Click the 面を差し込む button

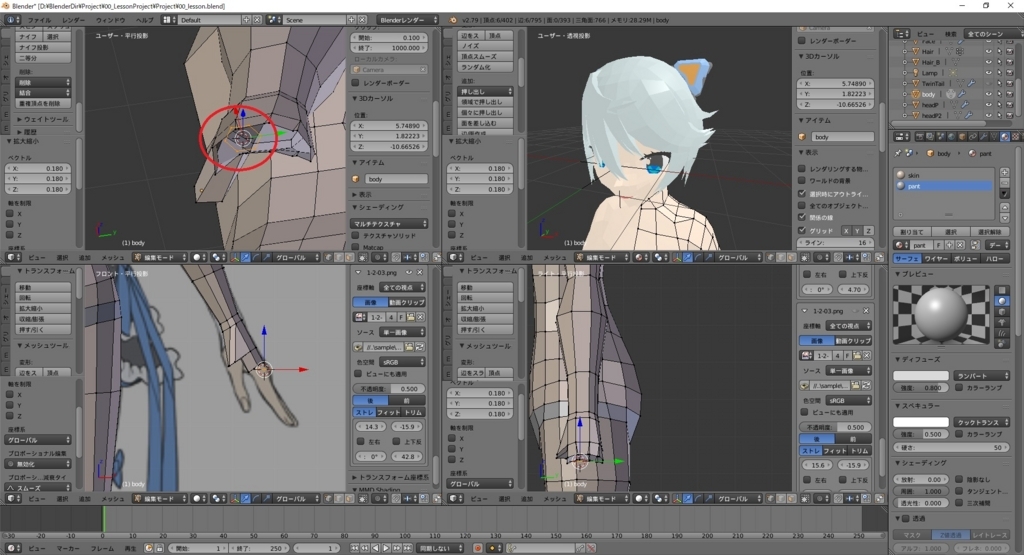coord(485,123)
